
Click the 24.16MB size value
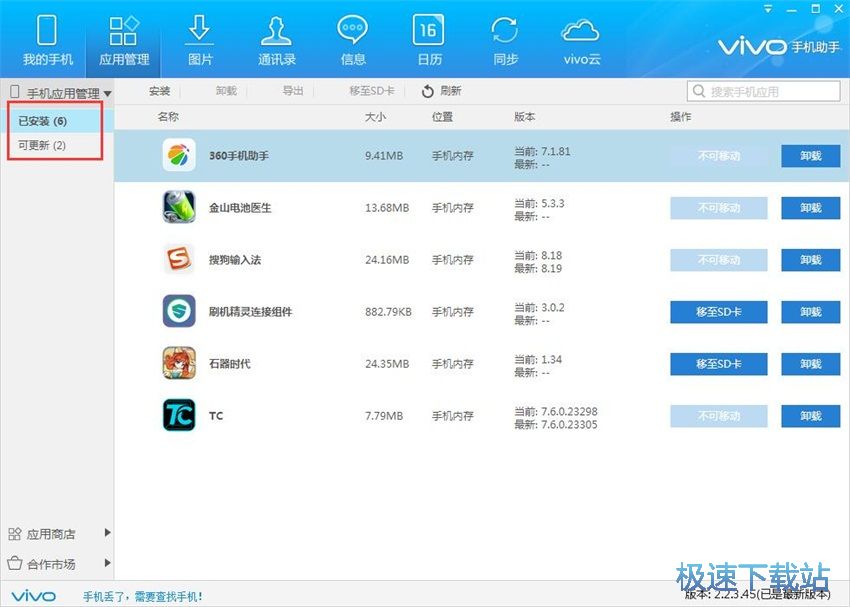pyautogui.click(x=387, y=260)
